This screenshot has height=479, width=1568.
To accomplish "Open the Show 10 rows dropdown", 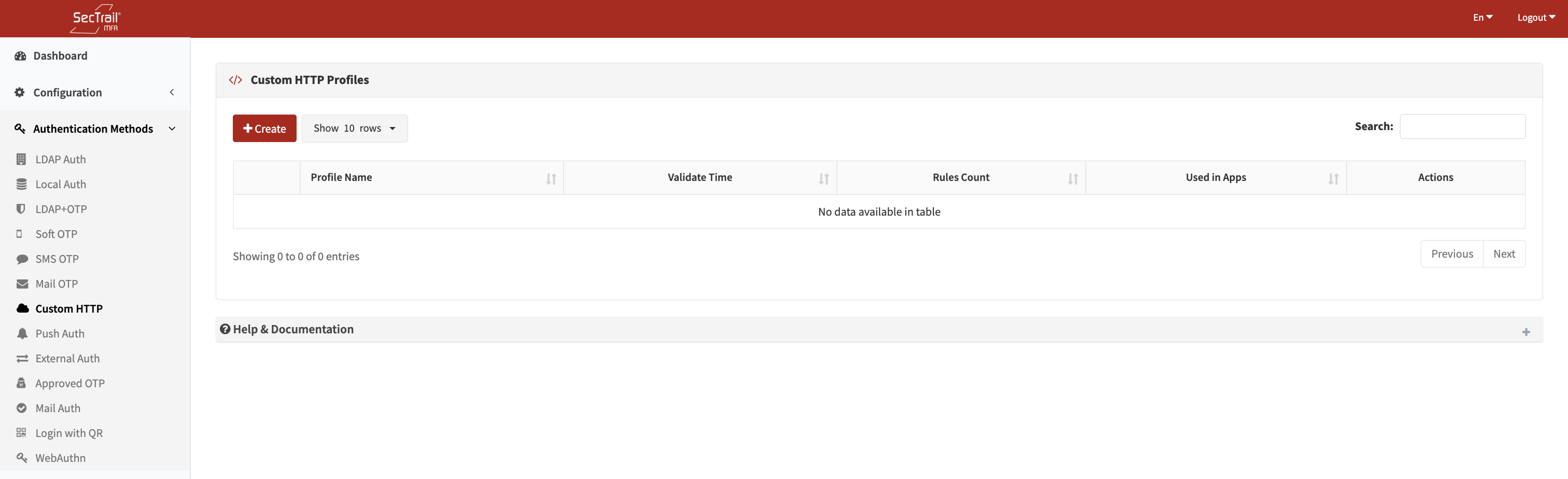I will [354, 129].
